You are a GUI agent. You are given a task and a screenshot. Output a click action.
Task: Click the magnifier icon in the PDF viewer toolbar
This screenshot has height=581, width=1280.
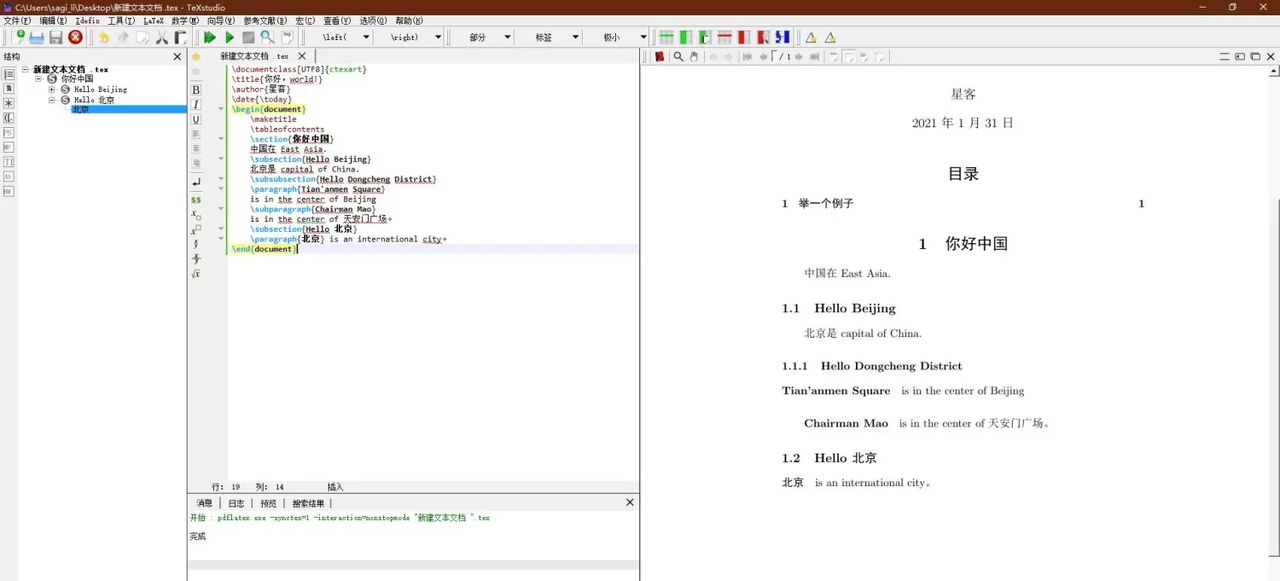678,57
